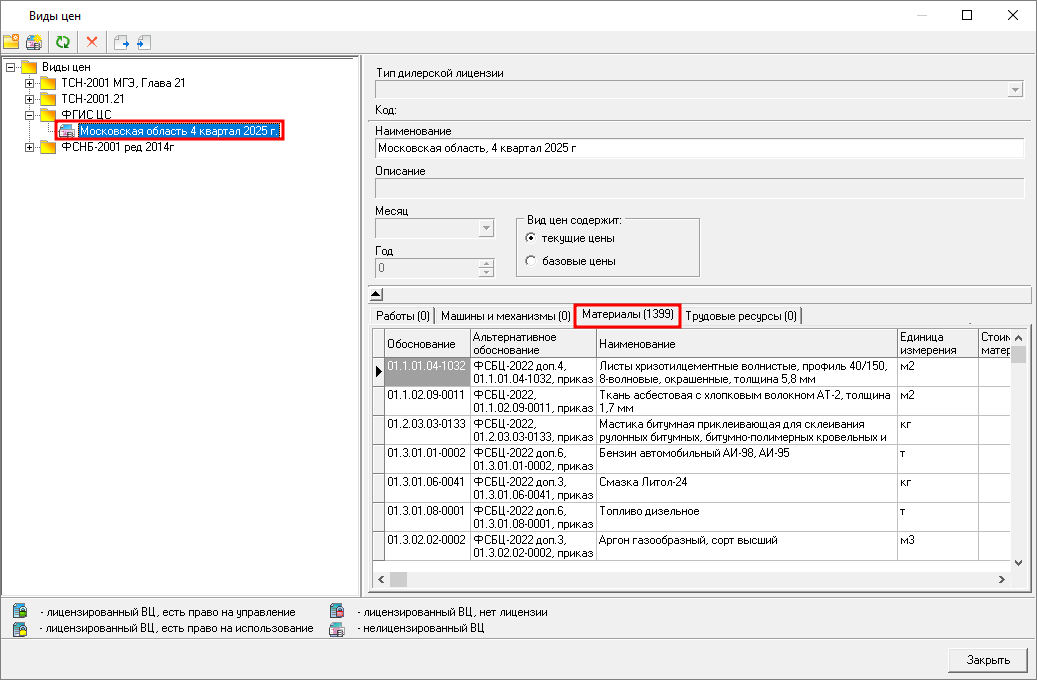Click the Наименование column header
Screen dimensions: 1037x680
[746, 344]
